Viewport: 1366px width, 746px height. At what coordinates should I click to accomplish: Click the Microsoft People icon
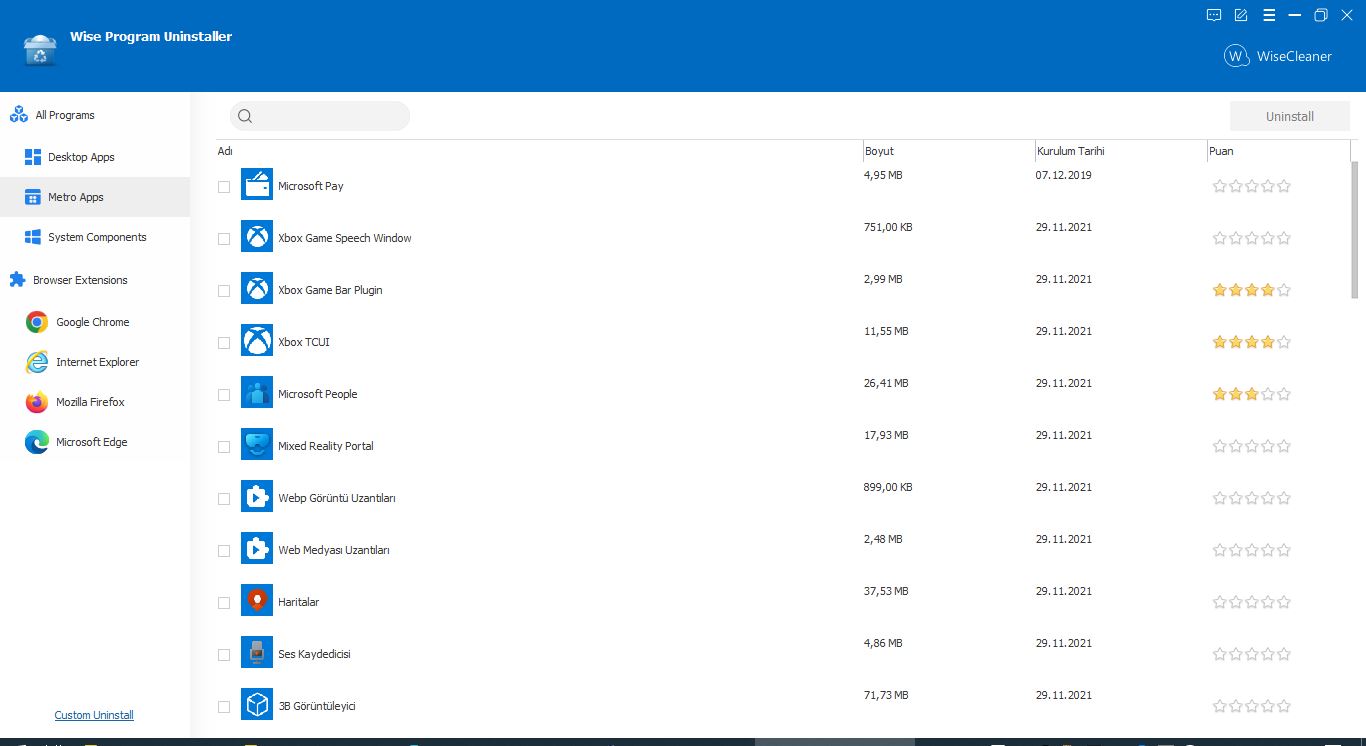point(257,394)
